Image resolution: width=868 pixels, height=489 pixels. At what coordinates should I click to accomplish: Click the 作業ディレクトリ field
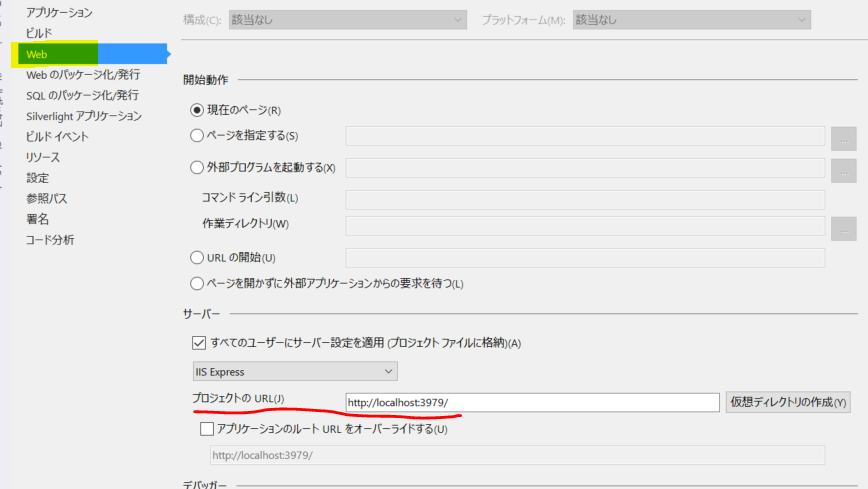coord(585,226)
